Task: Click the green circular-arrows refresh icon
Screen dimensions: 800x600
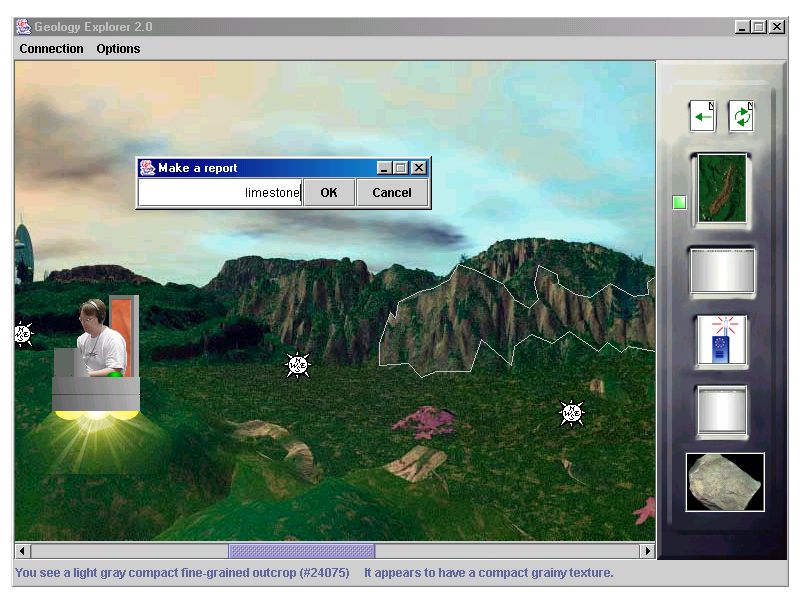Action: 741,116
